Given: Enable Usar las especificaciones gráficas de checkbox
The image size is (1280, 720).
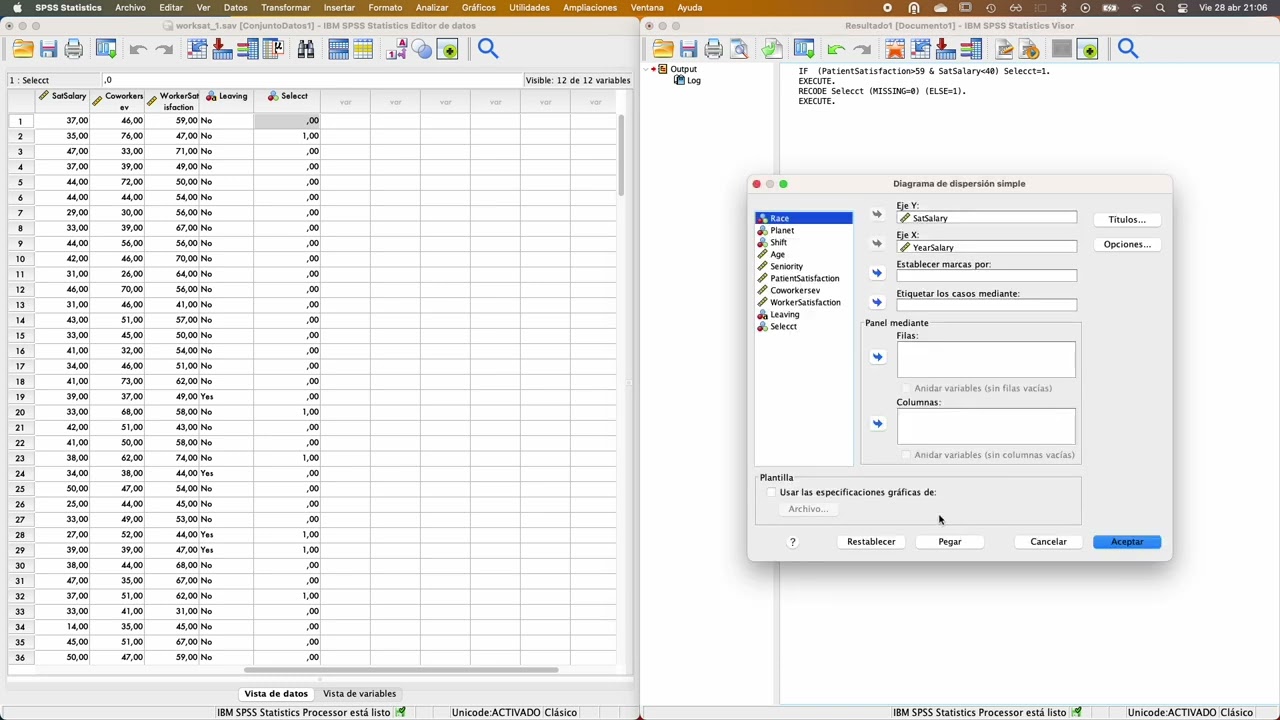Looking at the screenshot, I should coord(770,493).
